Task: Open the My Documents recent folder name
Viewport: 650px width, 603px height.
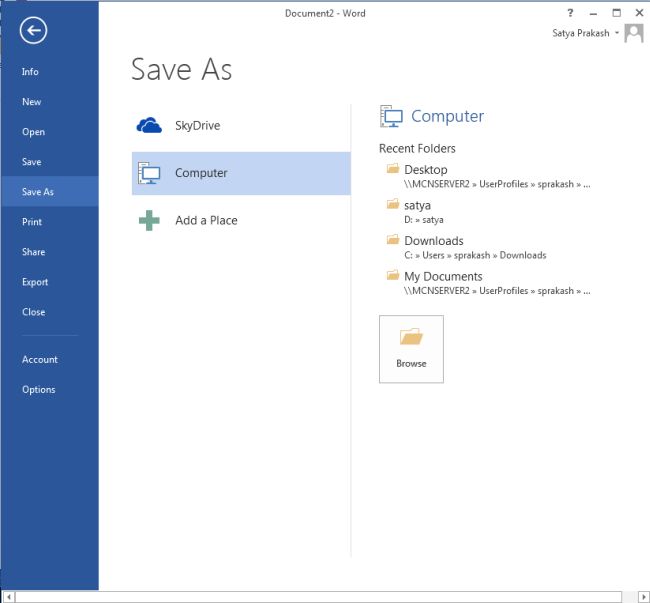Action: [x=443, y=276]
